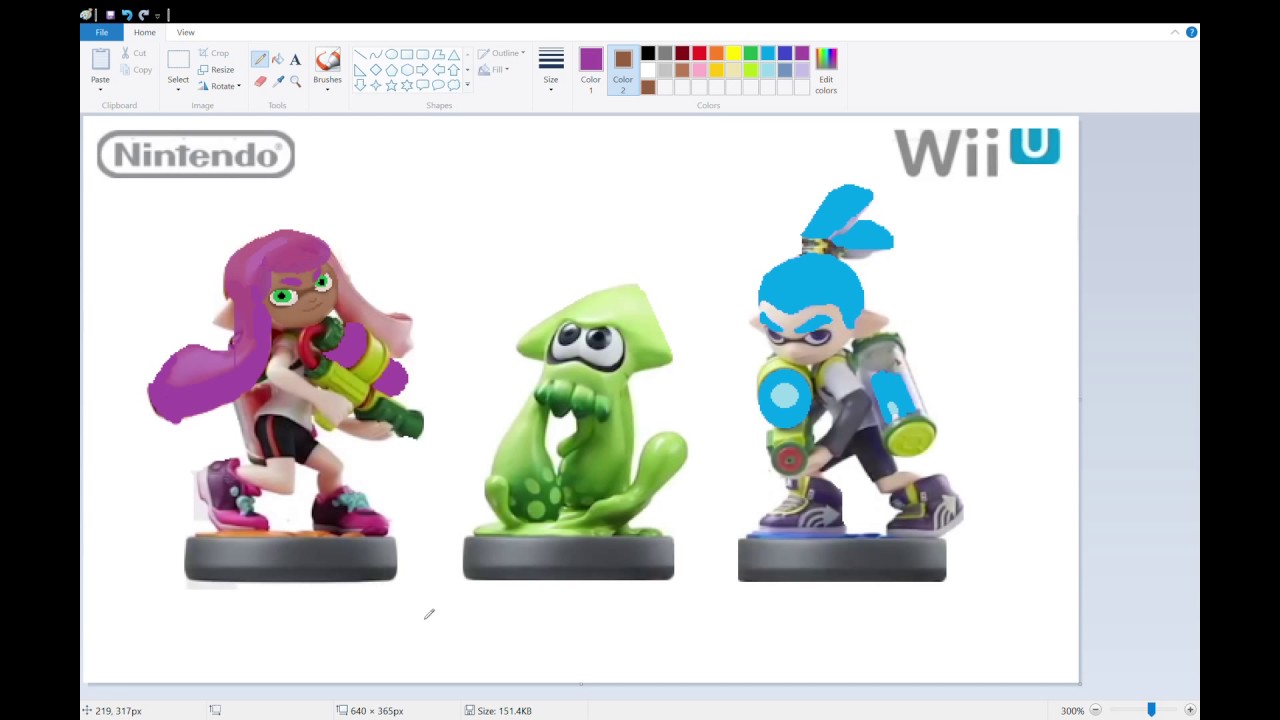This screenshot has width=1280, height=720.
Task: Pick the green color swatch
Action: coord(750,53)
